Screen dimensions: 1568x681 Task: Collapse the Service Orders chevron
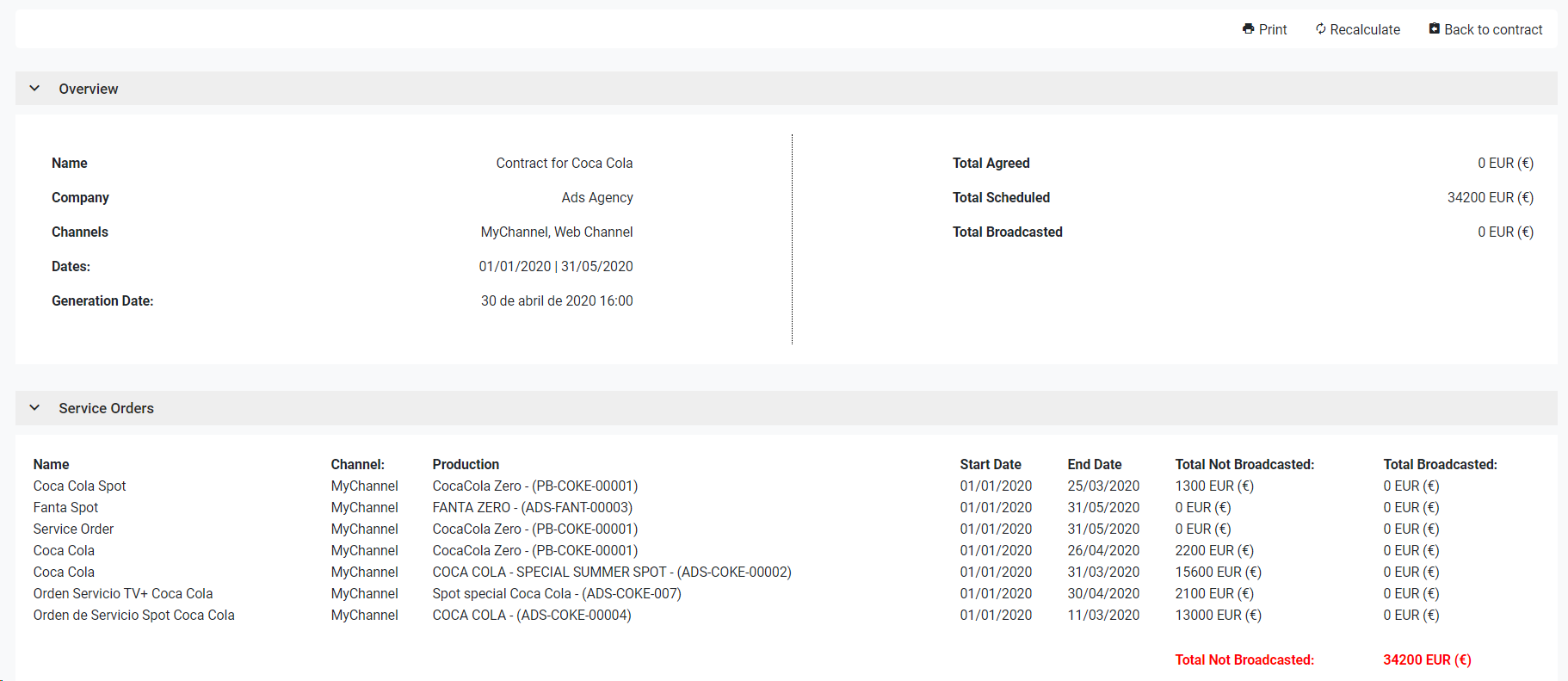tap(34, 408)
